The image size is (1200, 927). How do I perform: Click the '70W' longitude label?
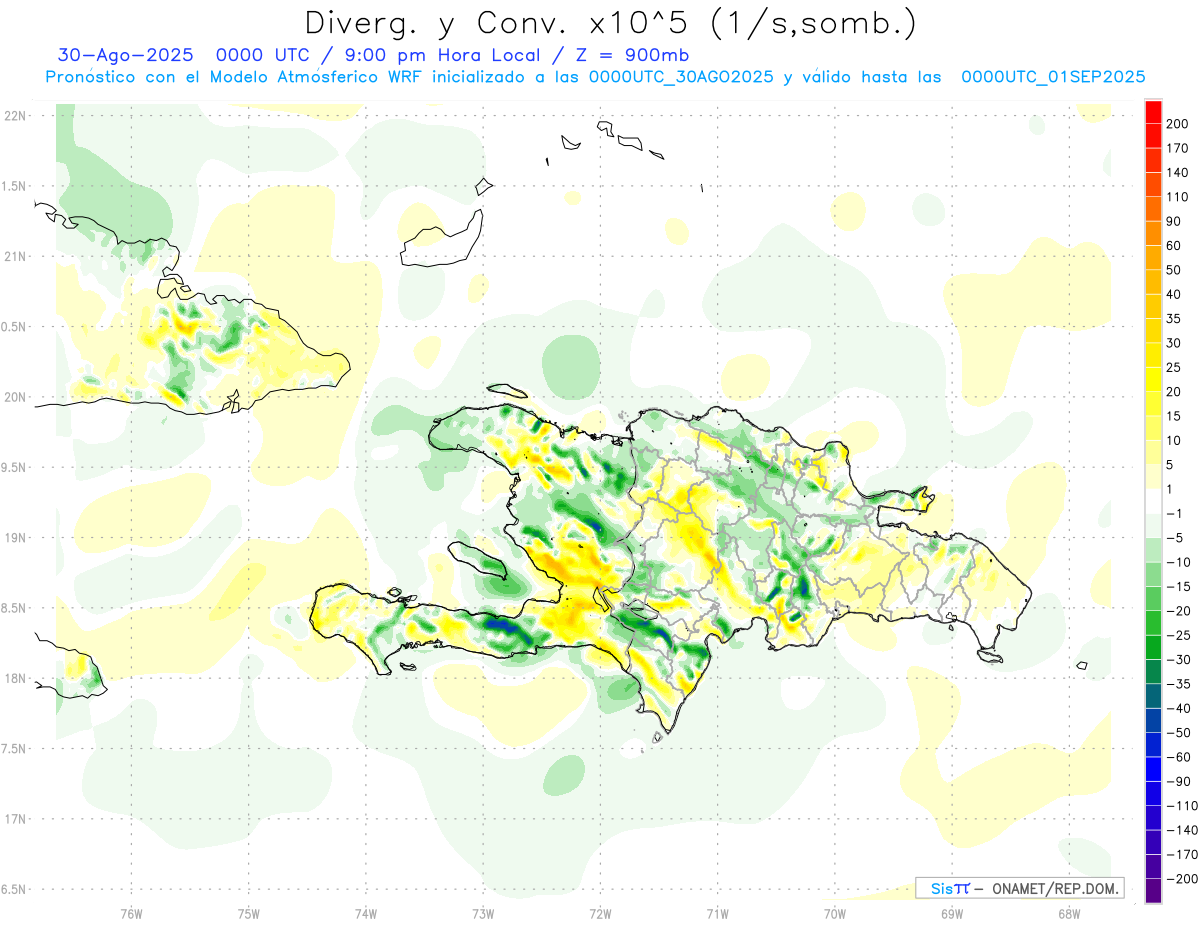click(x=835, y=912)
